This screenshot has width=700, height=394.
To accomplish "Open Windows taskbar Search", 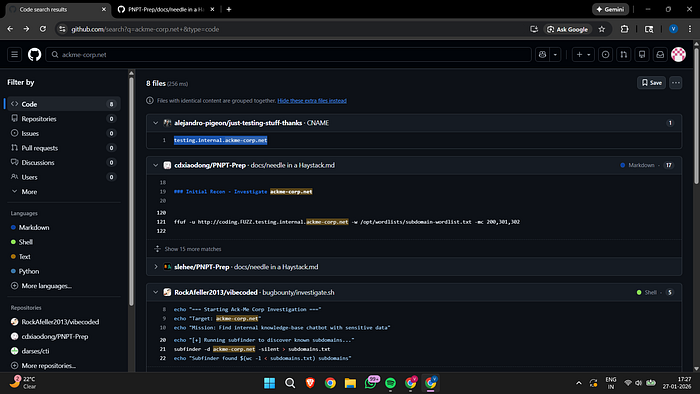I will click(x=290, y=383).
